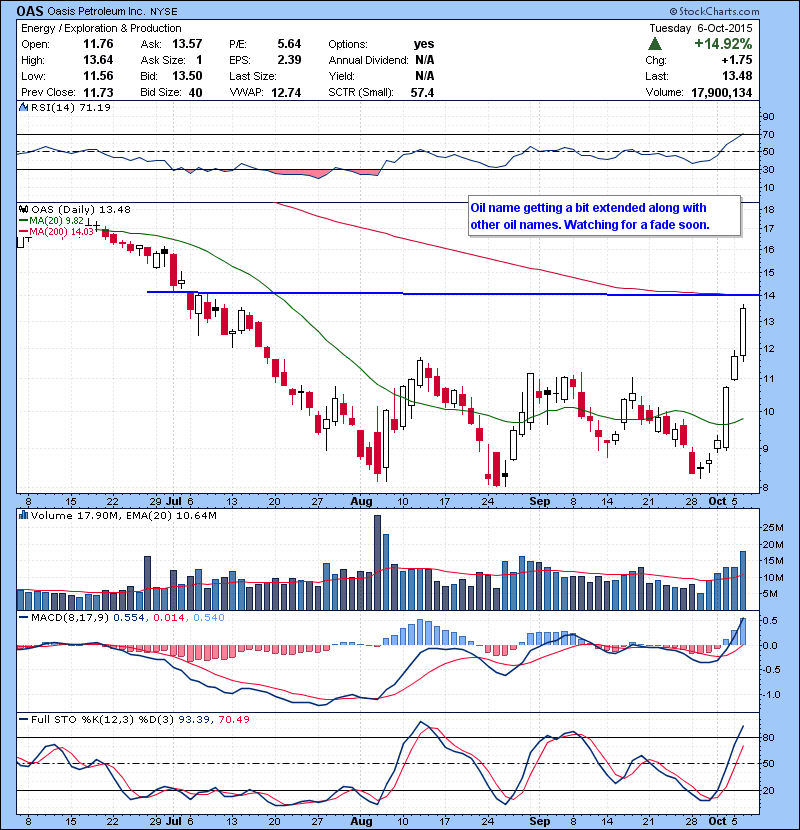The image size is (800, 830).
Task: Click the blue oil-name annotation text box
Action: point(604,216)
